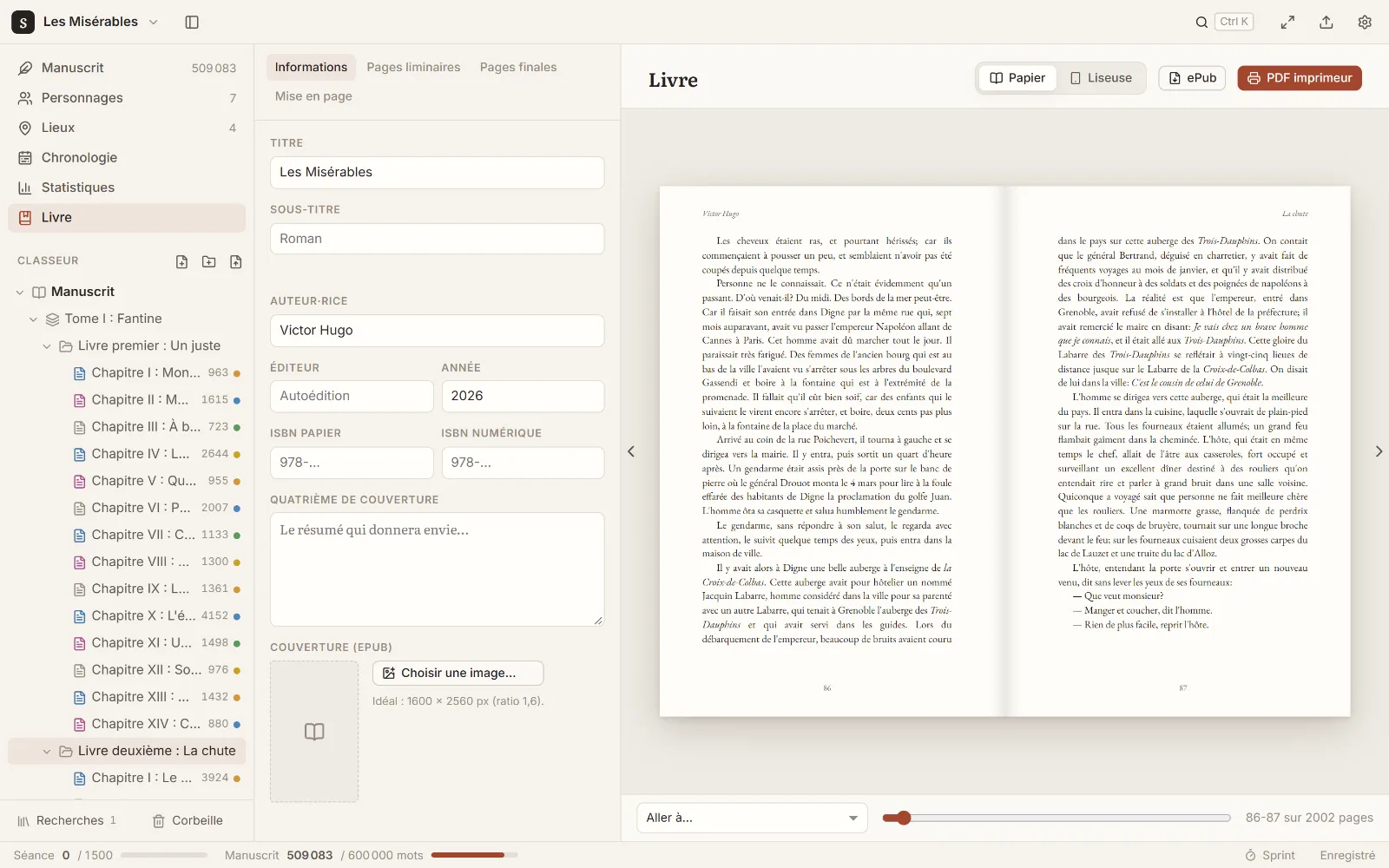Image resolution: width=1389 pixels, height=868 pixels.
Task: Open Personnages section
Action: 127,98
